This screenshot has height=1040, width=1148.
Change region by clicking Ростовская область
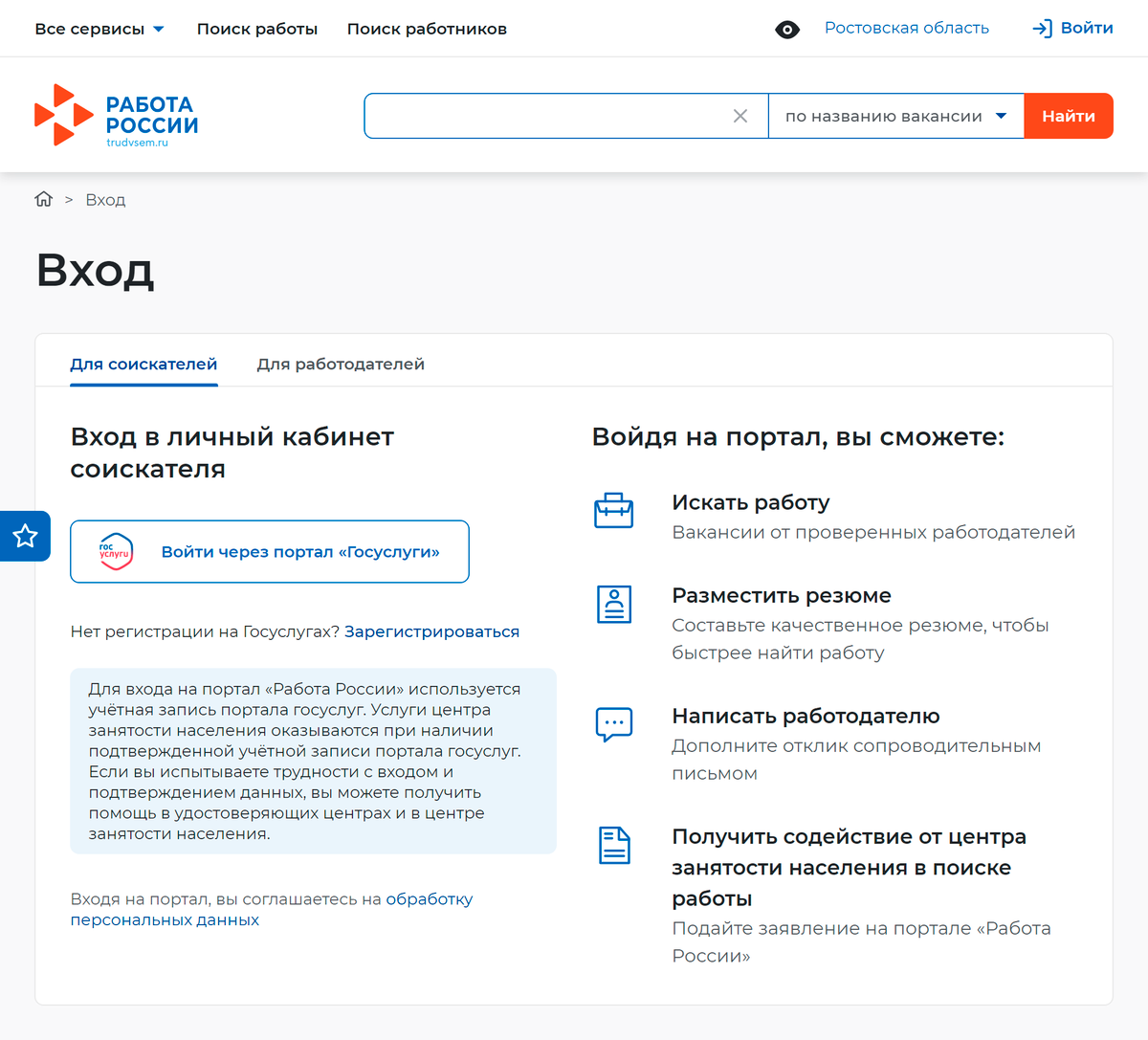906,28
